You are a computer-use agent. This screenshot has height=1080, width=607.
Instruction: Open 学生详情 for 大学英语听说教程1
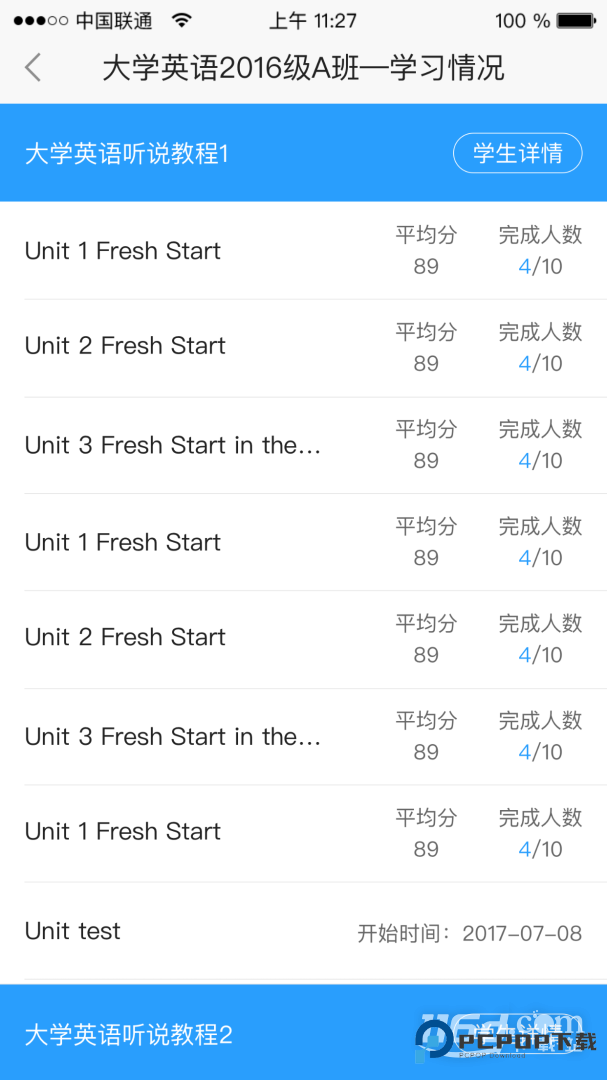point(517,153)
